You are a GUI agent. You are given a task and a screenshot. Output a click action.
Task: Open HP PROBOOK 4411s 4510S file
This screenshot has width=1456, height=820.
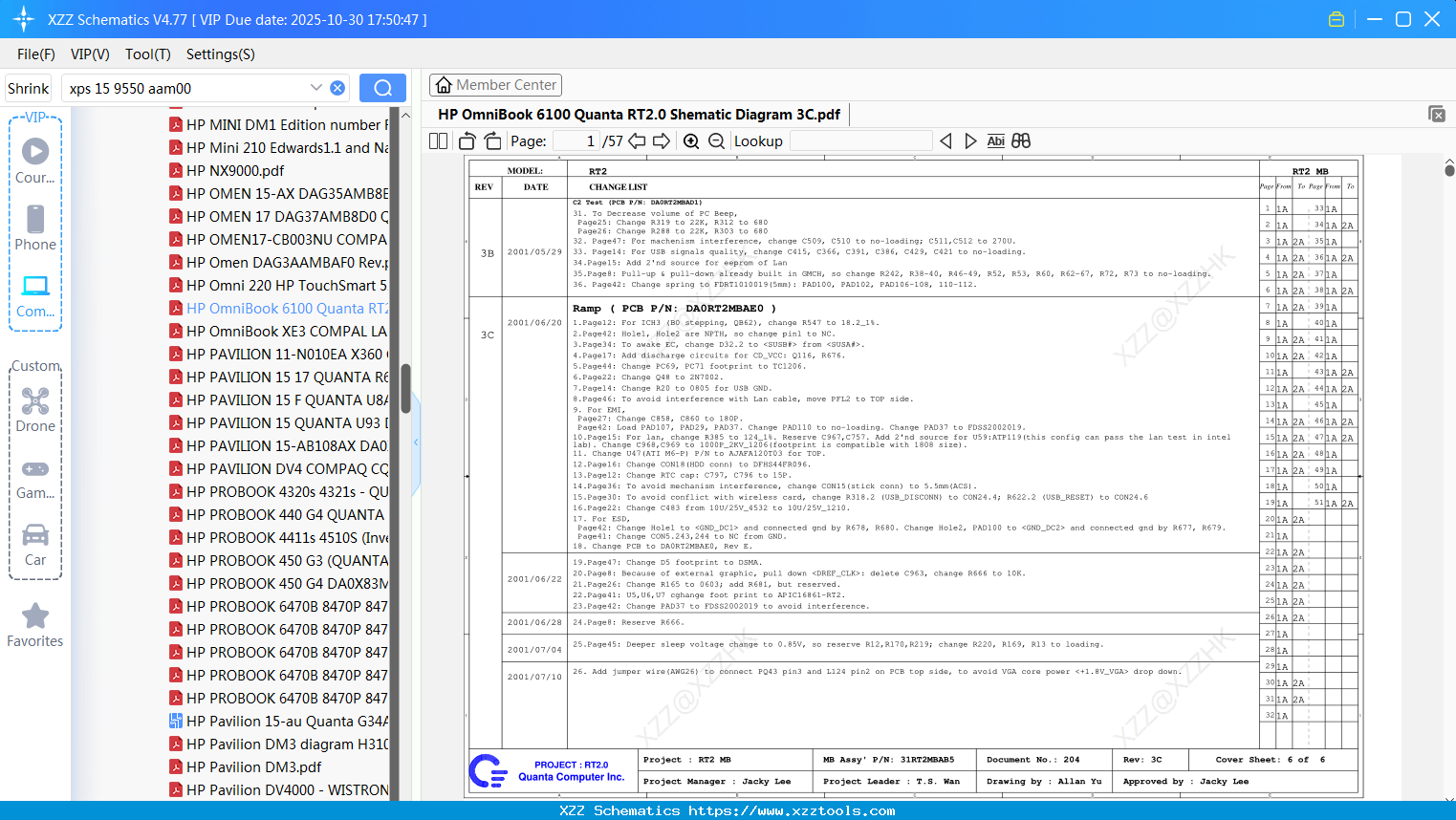coord(278,538)
